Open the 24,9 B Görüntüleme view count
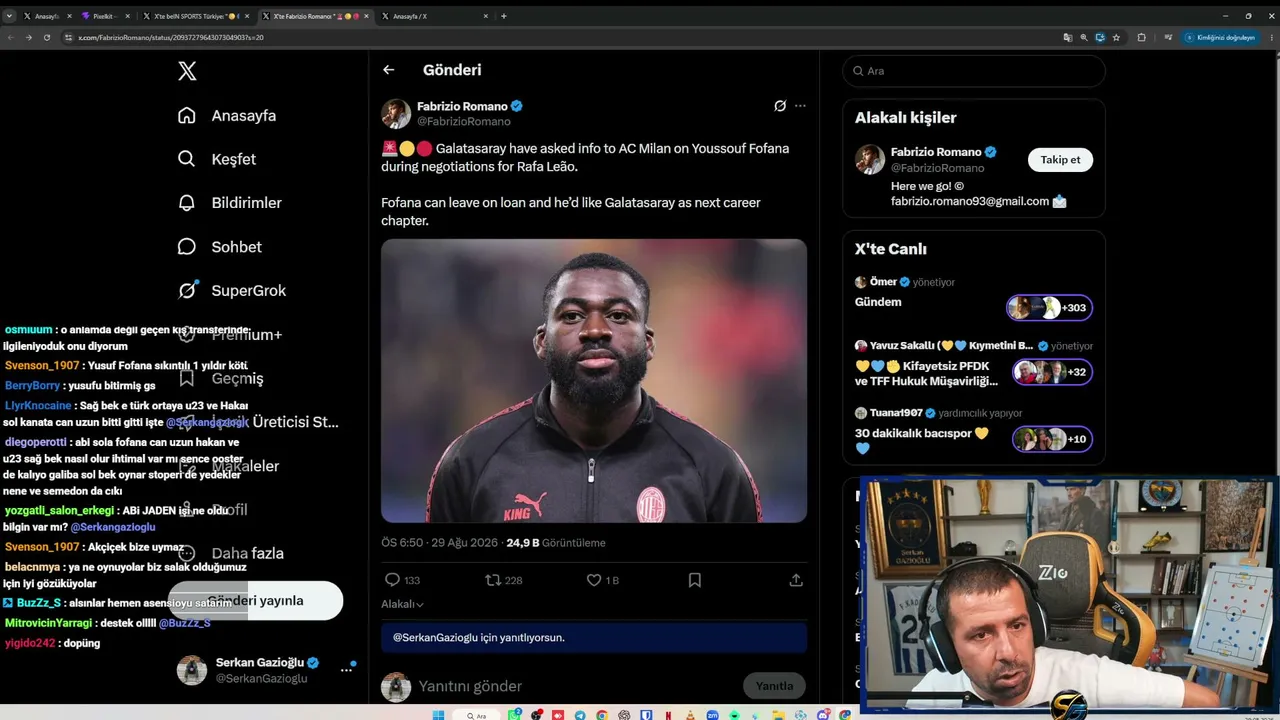1280x720 pixels. [x=556, y=543]
